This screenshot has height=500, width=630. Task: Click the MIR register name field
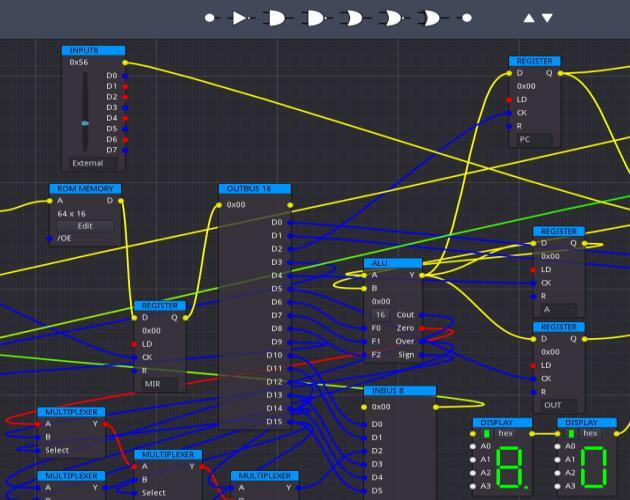(155, 384)
